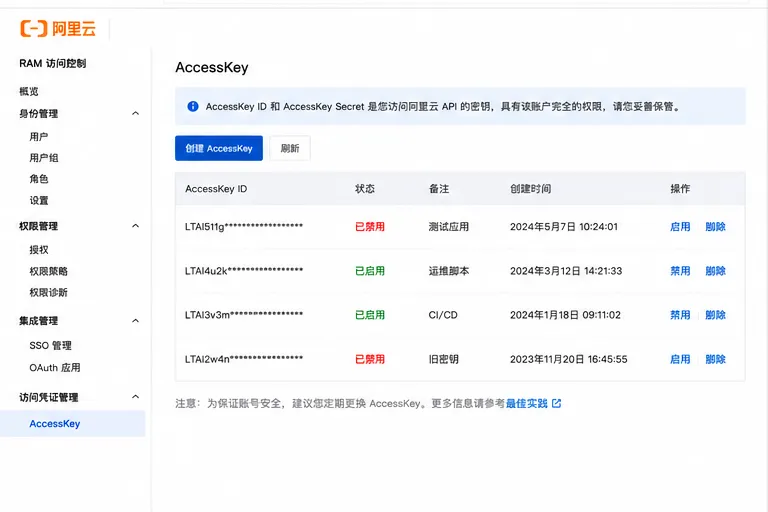Click the info icon in the notice banner

coord(193,106)
